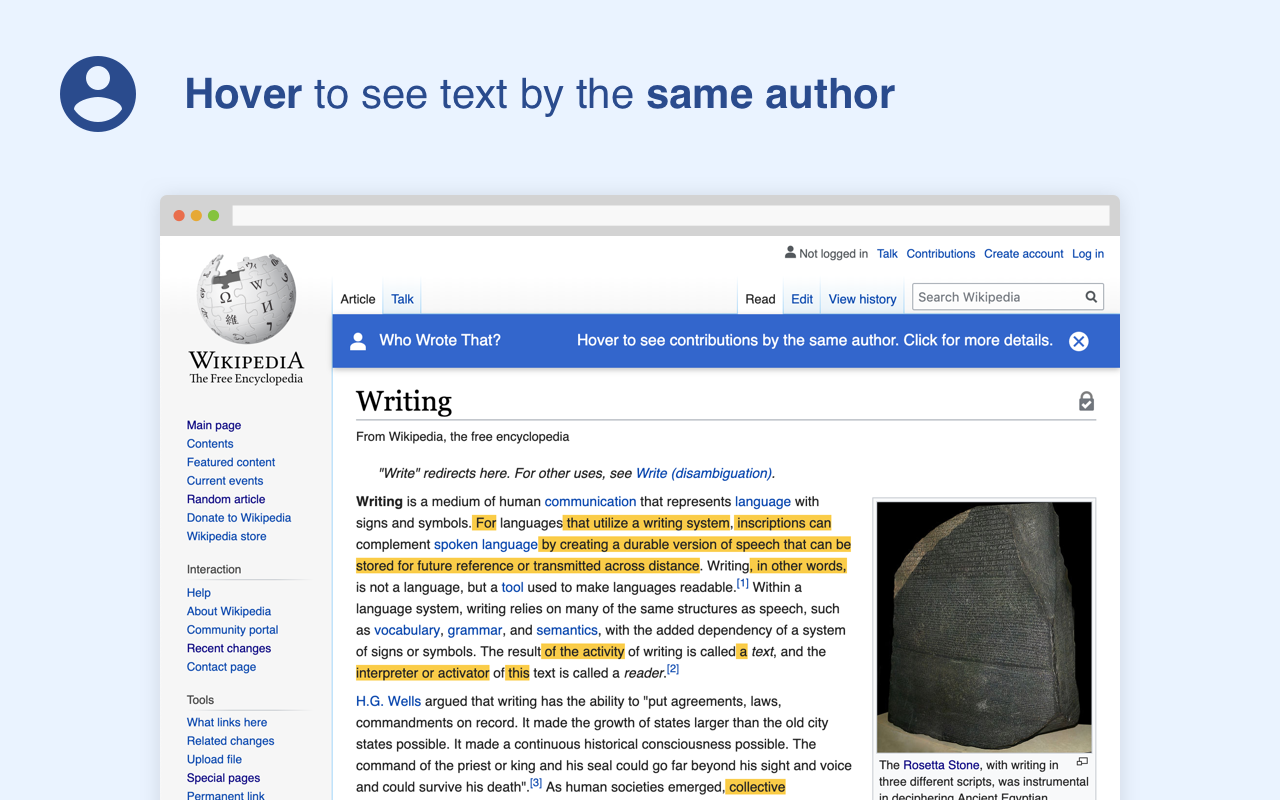The image size is (1280, 800).
Task: Open the Rosetta Stone article link in caption
Action: coord(940,765)
